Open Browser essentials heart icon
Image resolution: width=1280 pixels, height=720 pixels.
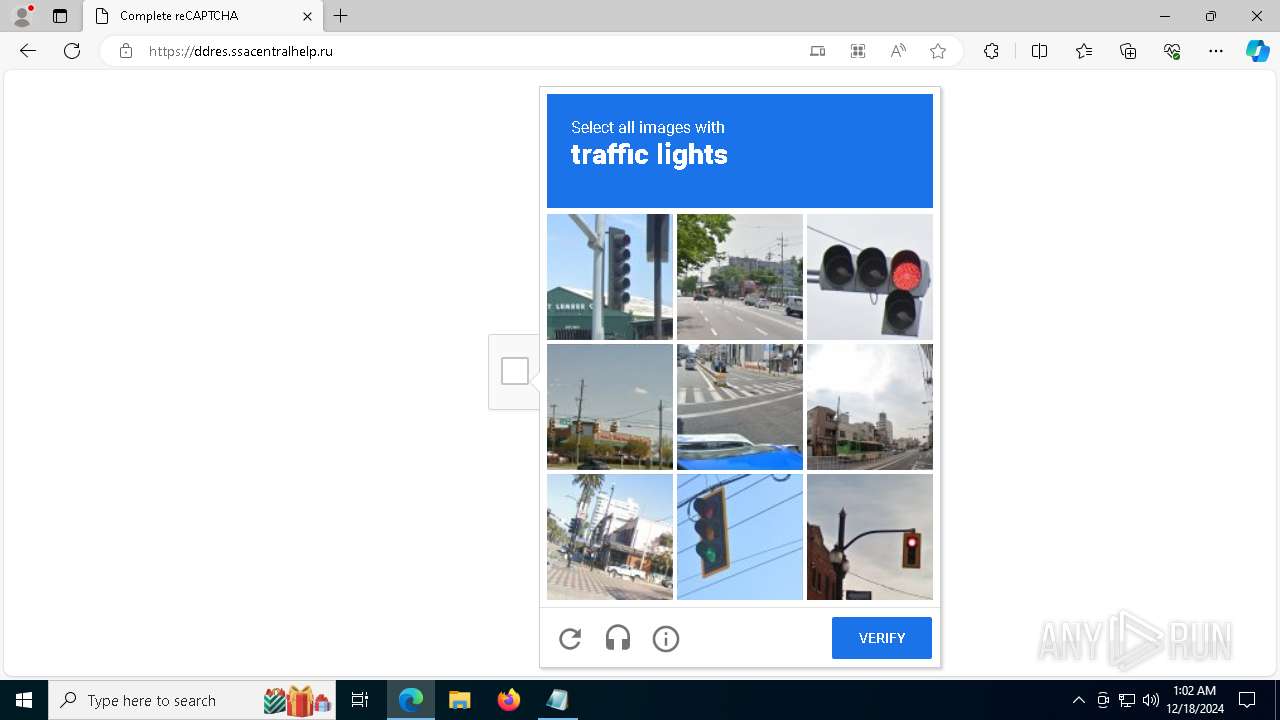click(x=1172, y=51)
